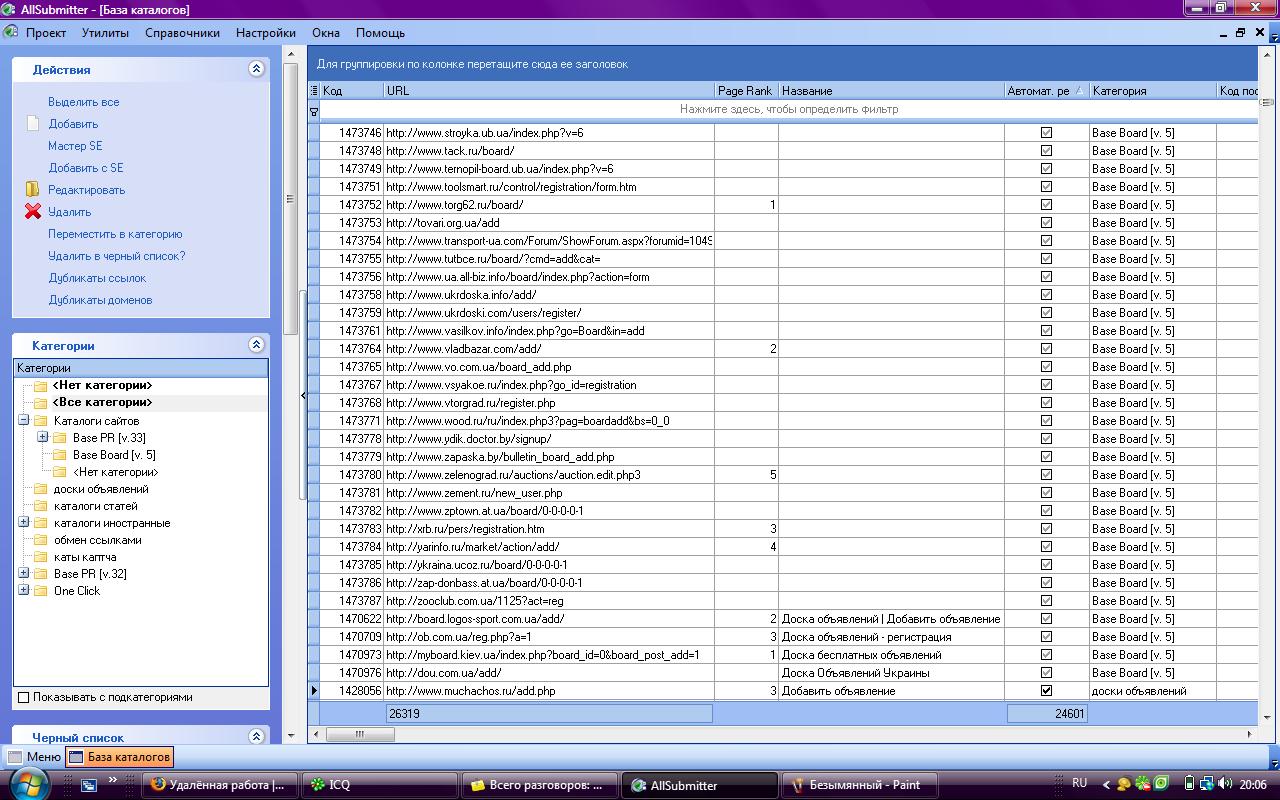The height and width of the screenshot is (800, 1280).
Task: Open the Справочники menu
Action: coord(182,33)
